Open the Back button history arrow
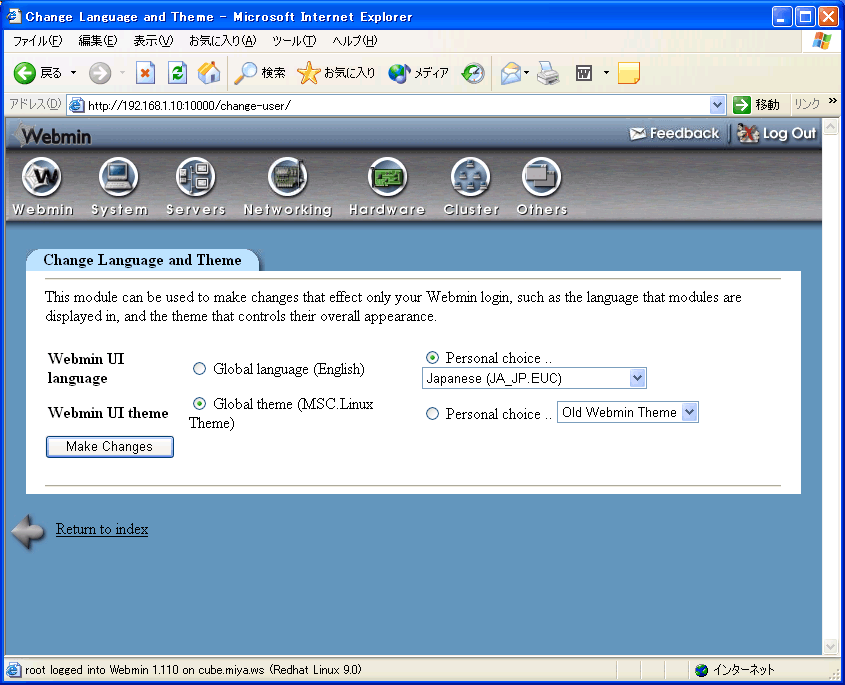Screen dimensions: 845x685 point(73,73)
